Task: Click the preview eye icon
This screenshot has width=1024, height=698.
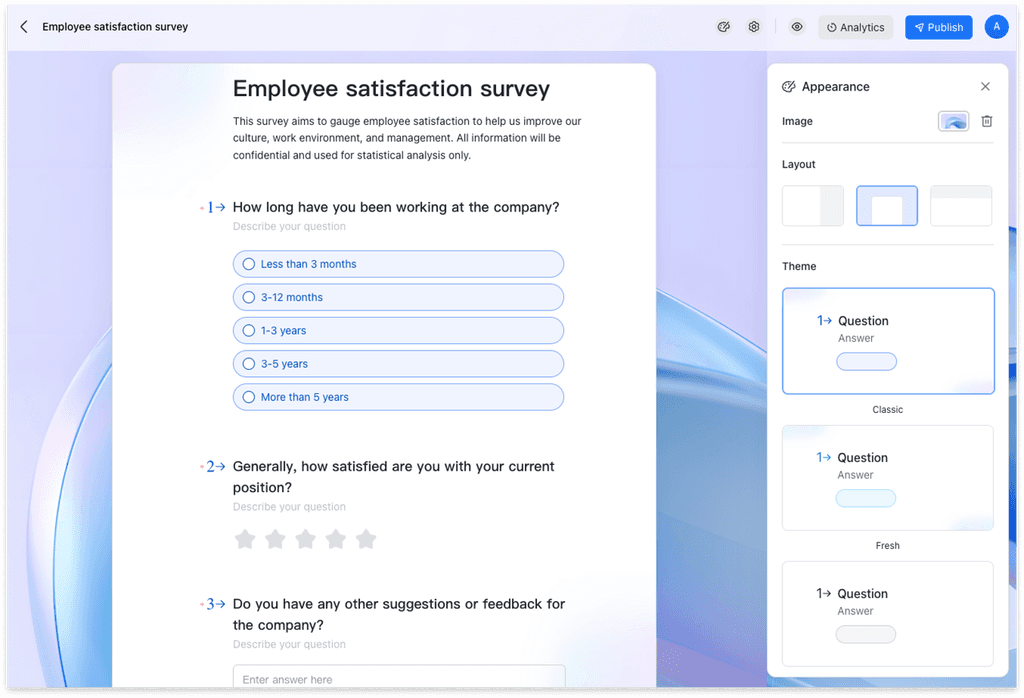Action: coord(797,27)
